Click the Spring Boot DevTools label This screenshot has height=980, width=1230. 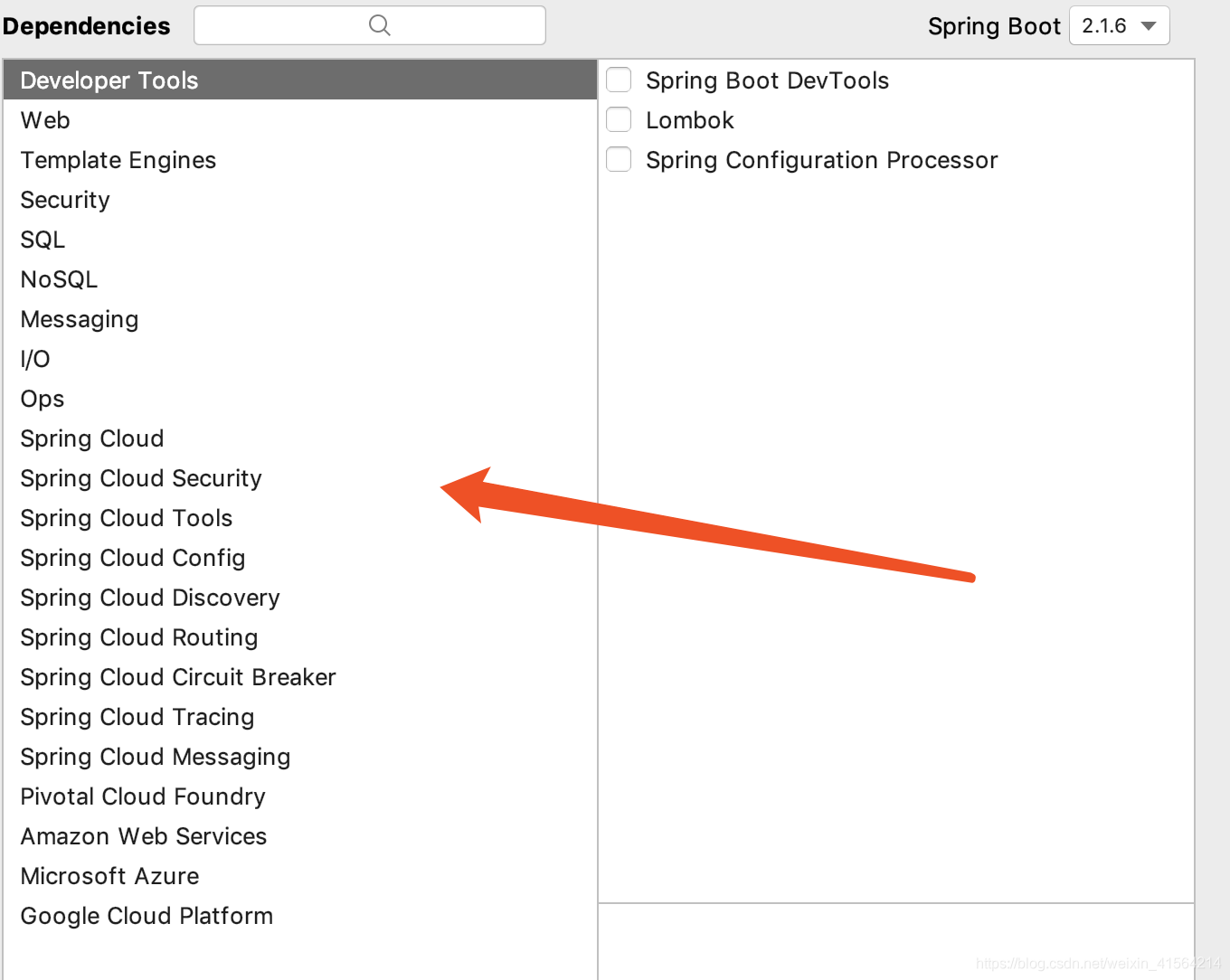point(767,80)
